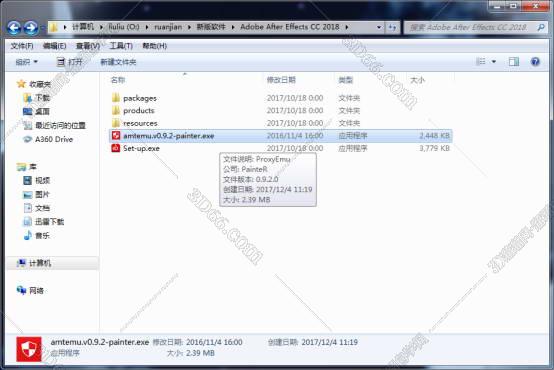Open the 视频 library
This screenshot has width=554, height=370.
(42, 181)
